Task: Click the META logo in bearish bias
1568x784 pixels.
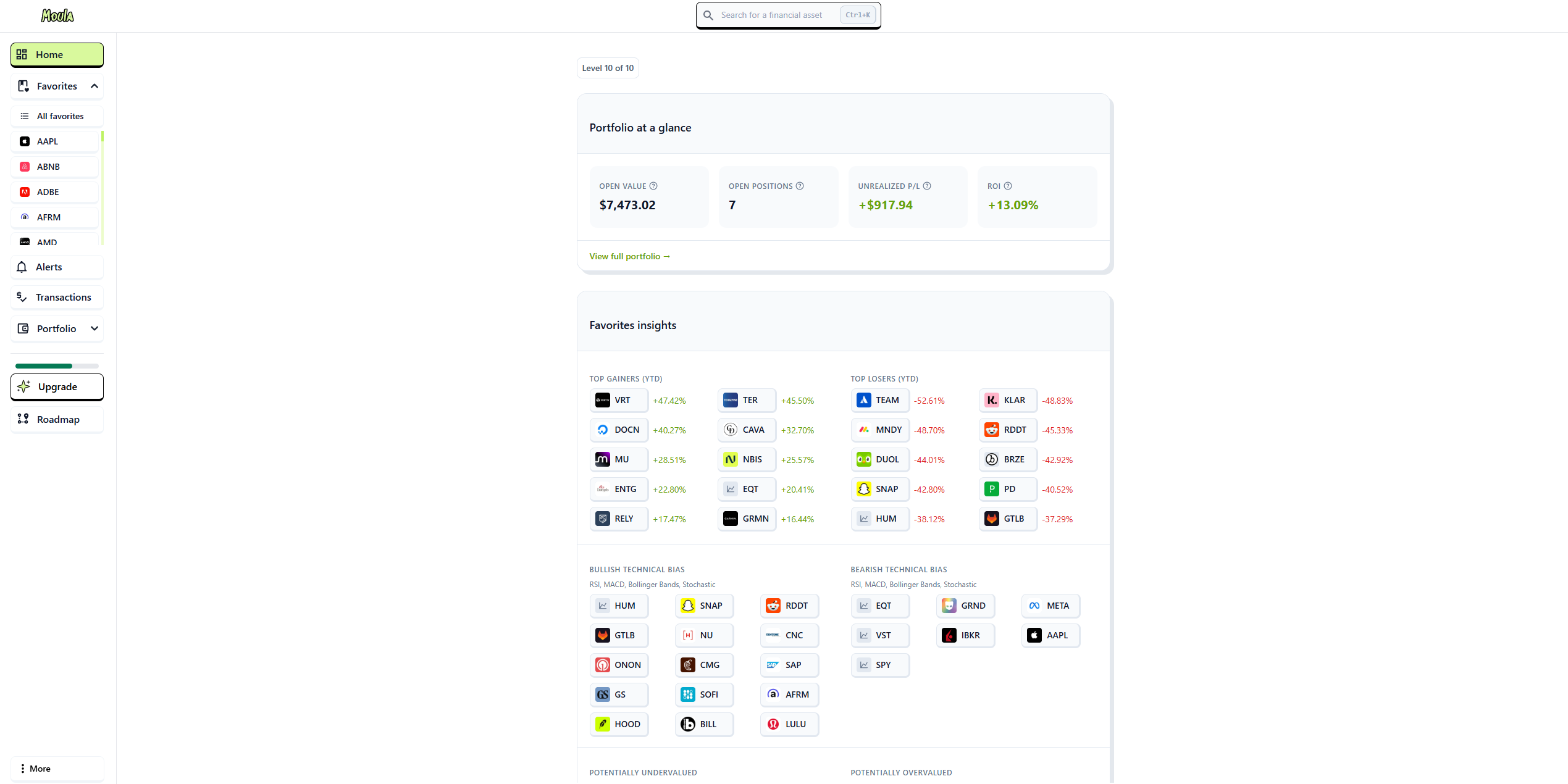Action: click(x=1034, y=606)
